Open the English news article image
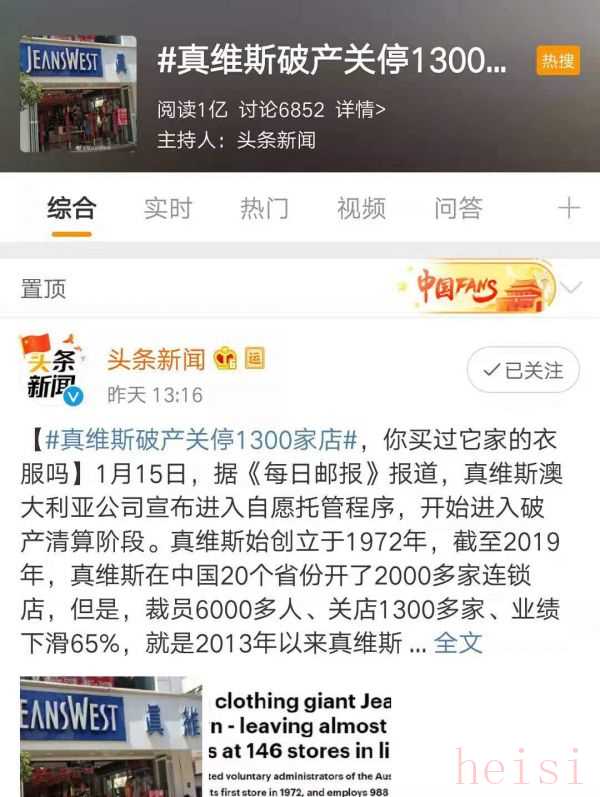The height and width of the screenshot is (797, 600). [x=300, y=737]
